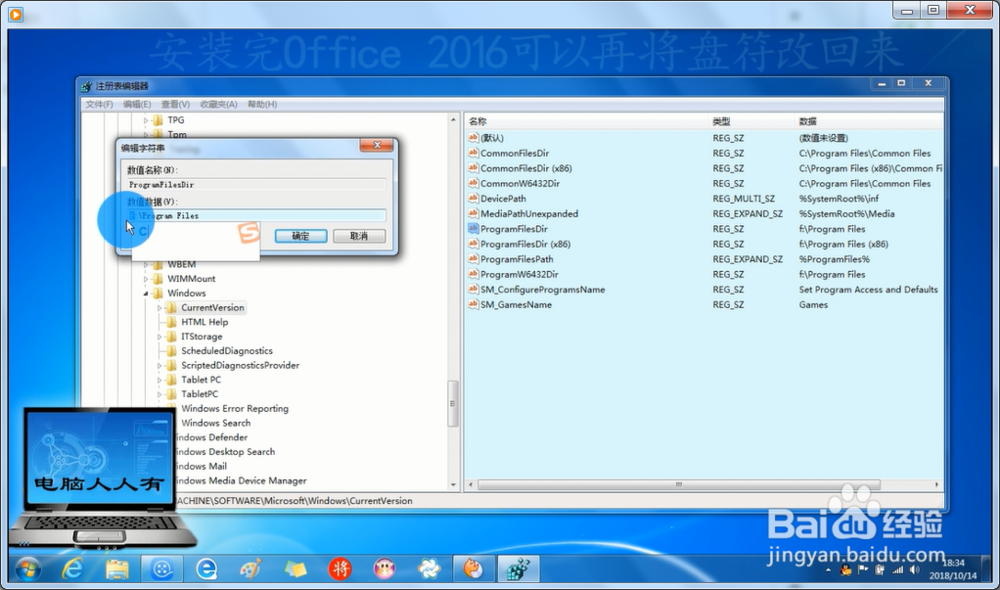Click the values pane horizontal scrollbar thumb
Image resolution: width=1000 pixels, height=590 pixels.
679,485
